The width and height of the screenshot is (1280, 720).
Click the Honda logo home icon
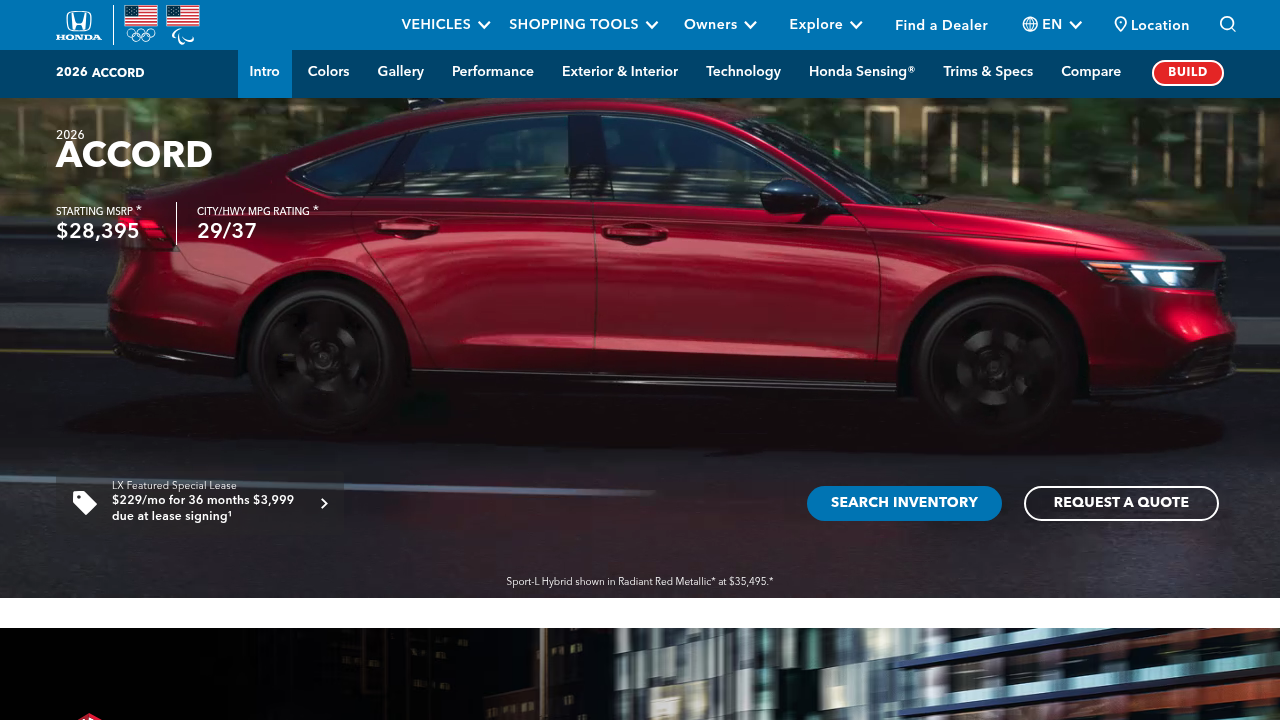(79, 25)
